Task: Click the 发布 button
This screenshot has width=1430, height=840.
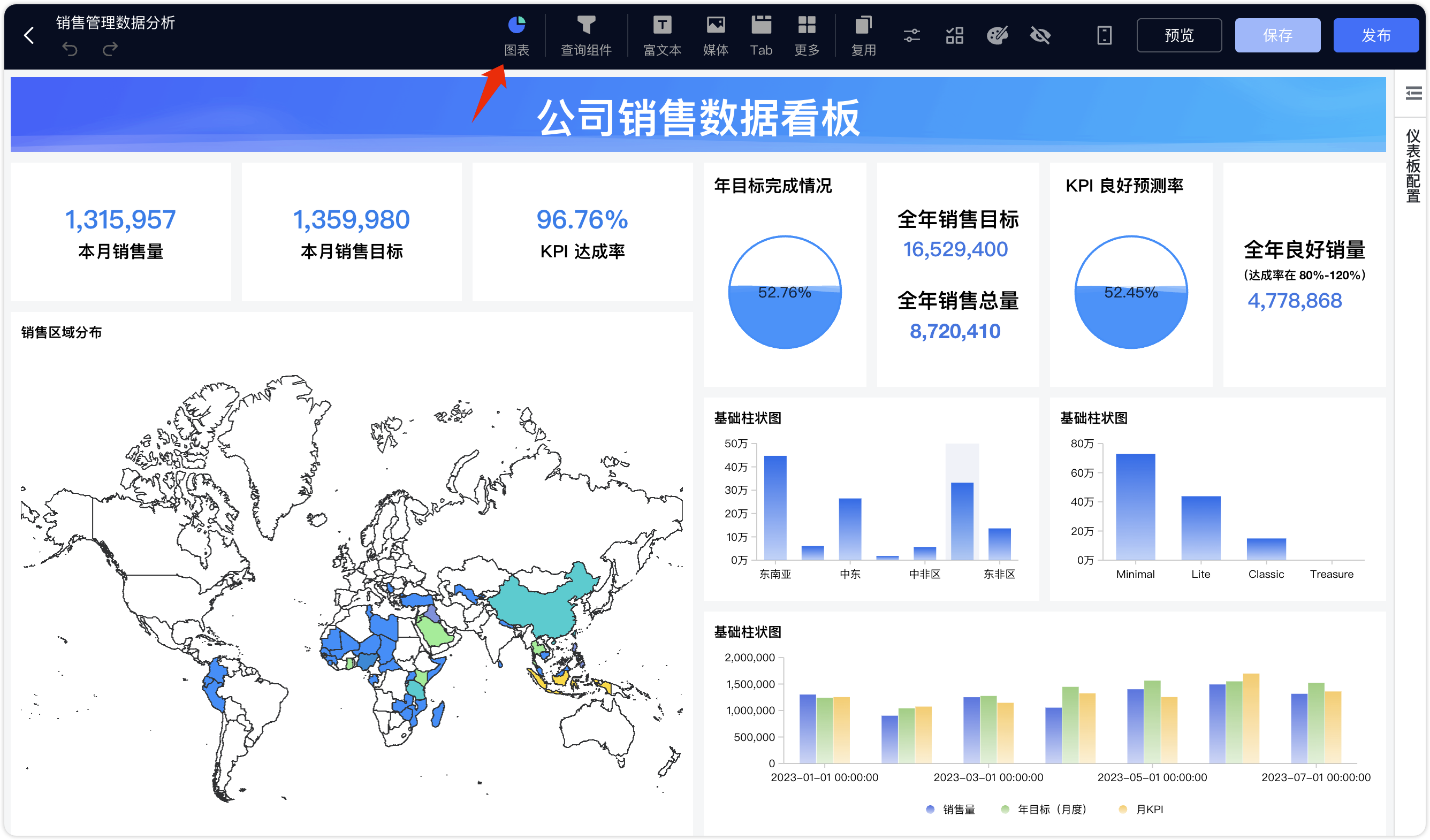Action: coord(1375,35)
